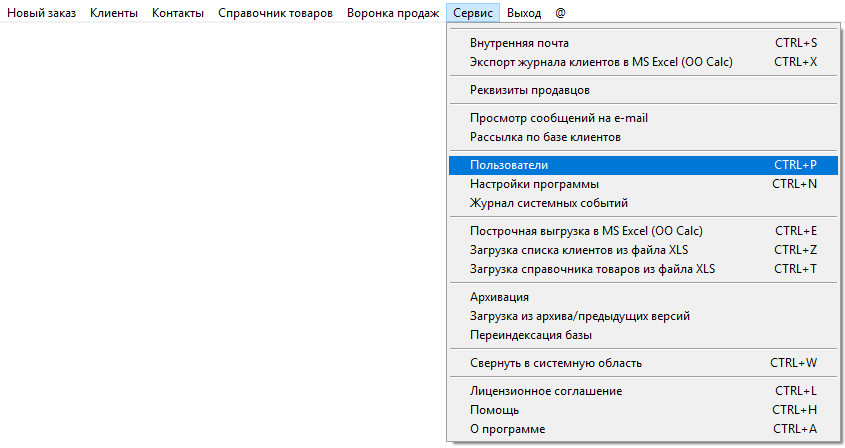This screenshot has width=845, height=448.
Task: Choose Свернуть в системную область
Action: 555,363
